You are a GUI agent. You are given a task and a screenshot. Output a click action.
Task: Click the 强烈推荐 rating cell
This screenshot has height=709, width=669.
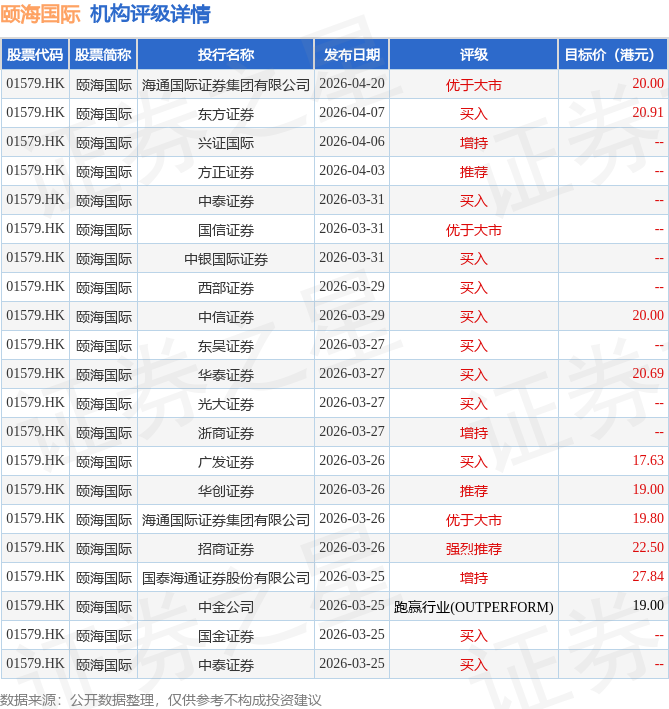(474, 548)
